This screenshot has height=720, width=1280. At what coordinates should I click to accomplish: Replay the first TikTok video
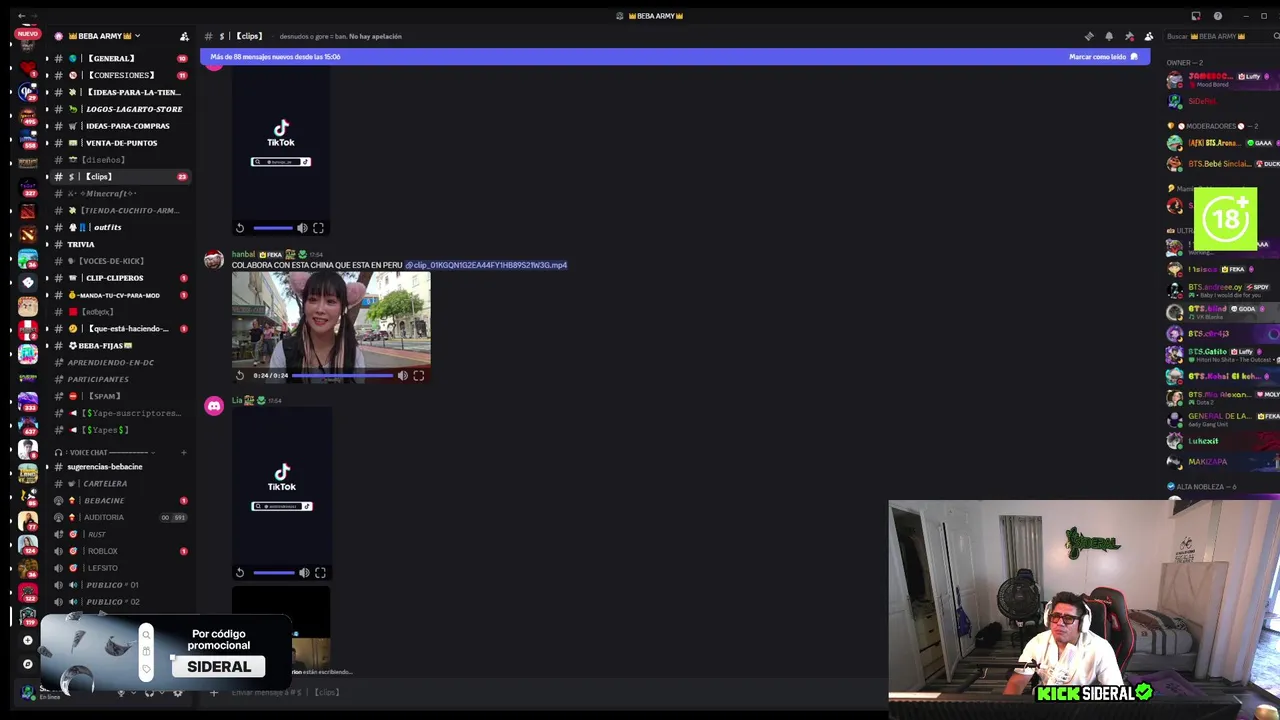240,228
